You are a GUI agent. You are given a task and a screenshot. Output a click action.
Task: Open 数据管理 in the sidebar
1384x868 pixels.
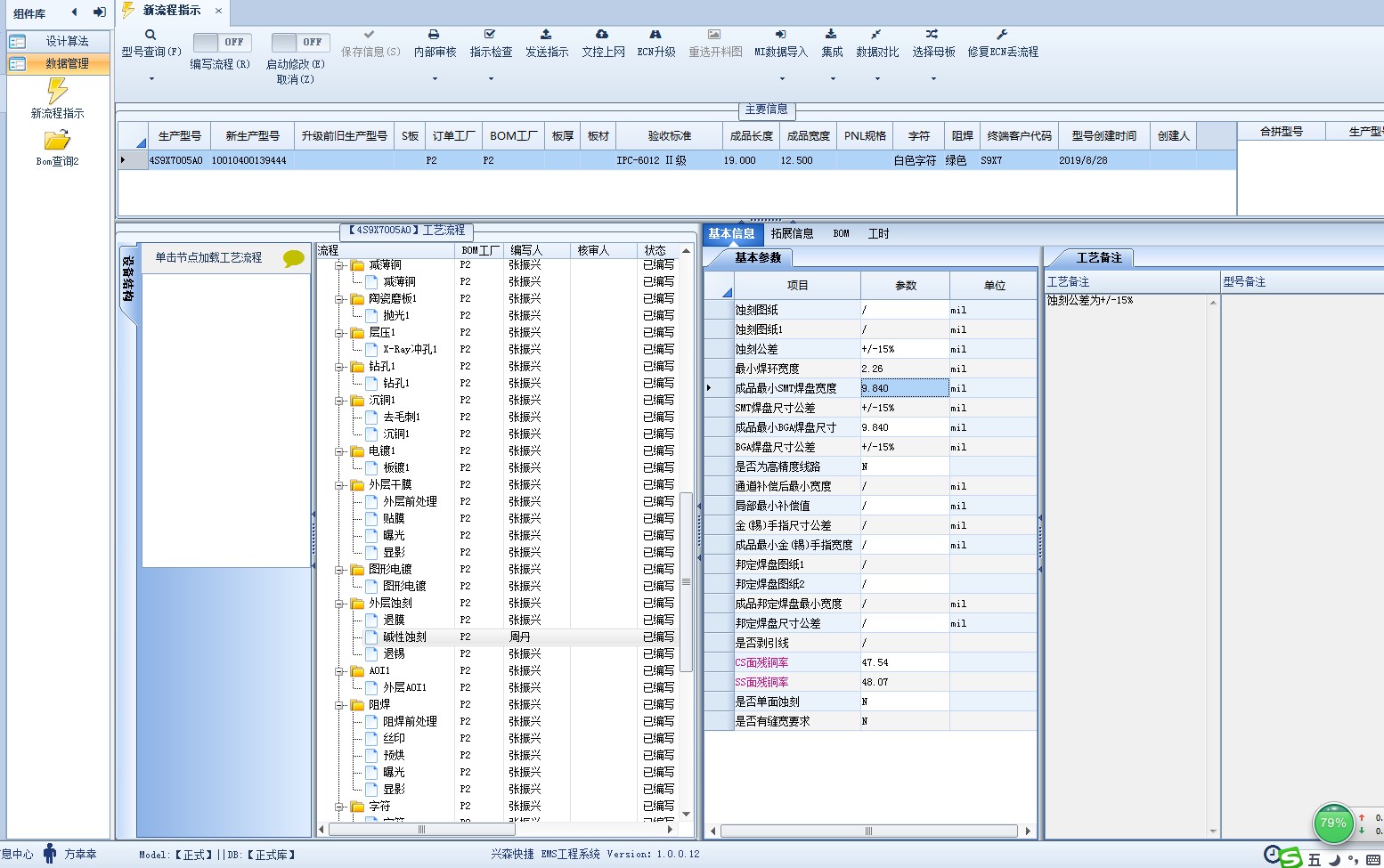[x=59, y=64]
